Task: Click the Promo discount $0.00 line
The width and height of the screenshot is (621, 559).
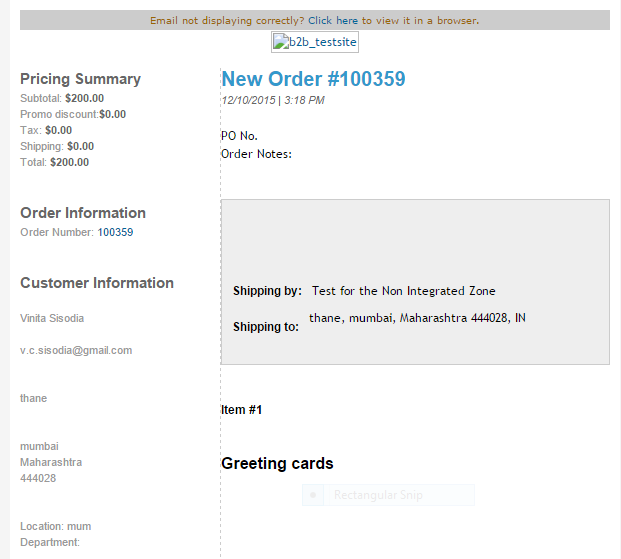Action: [73, 114]
